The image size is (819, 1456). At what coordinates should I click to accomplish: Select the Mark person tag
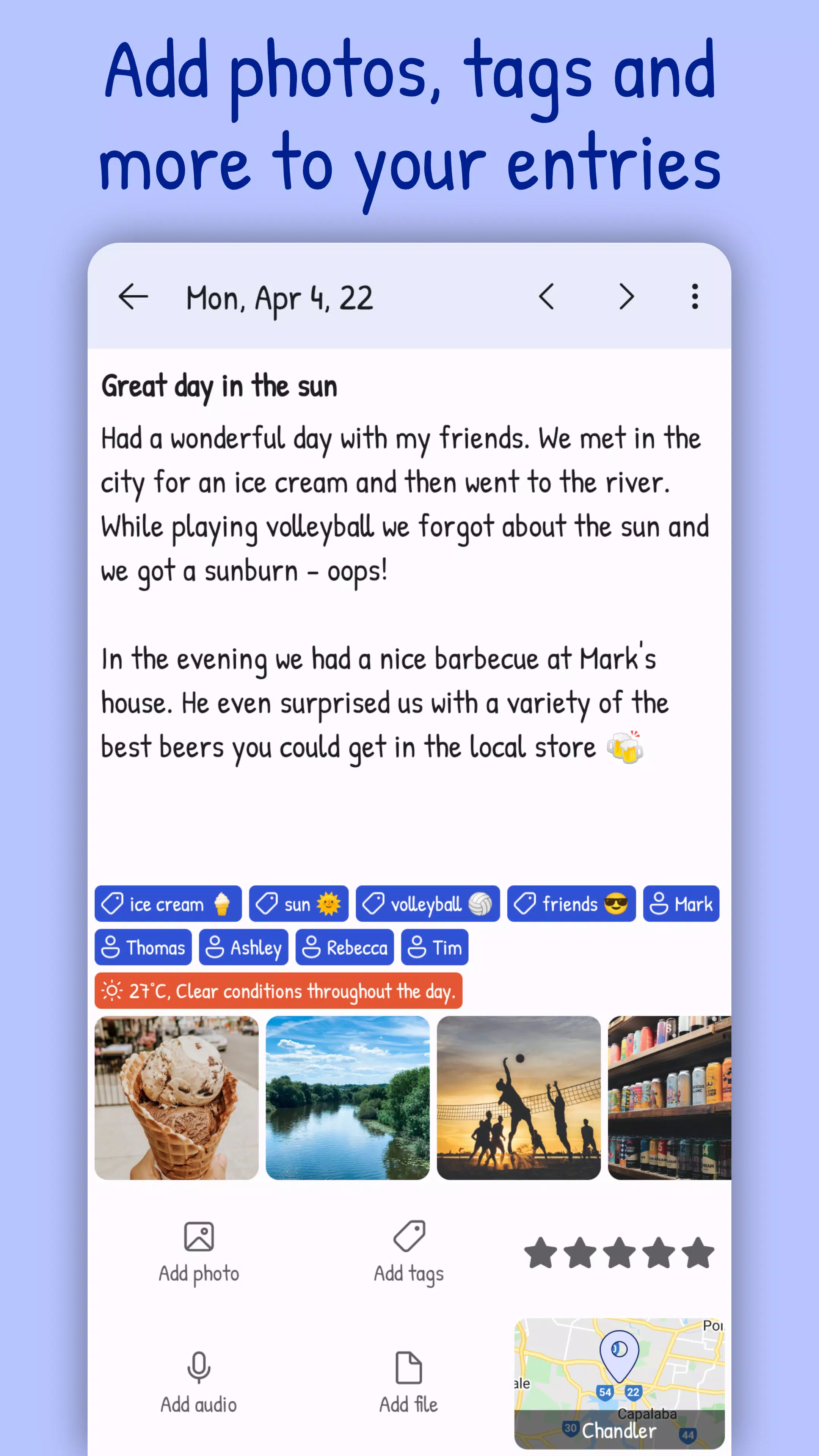(681, 903)
